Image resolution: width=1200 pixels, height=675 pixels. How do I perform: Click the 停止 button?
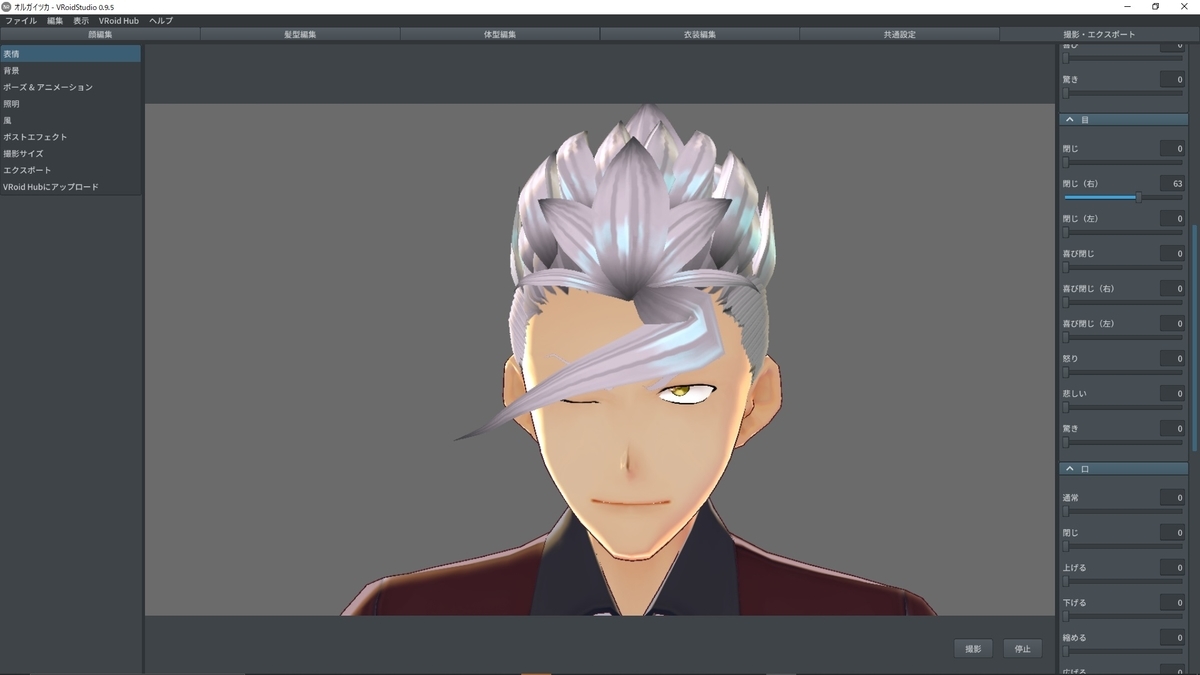coord(1022,649)
